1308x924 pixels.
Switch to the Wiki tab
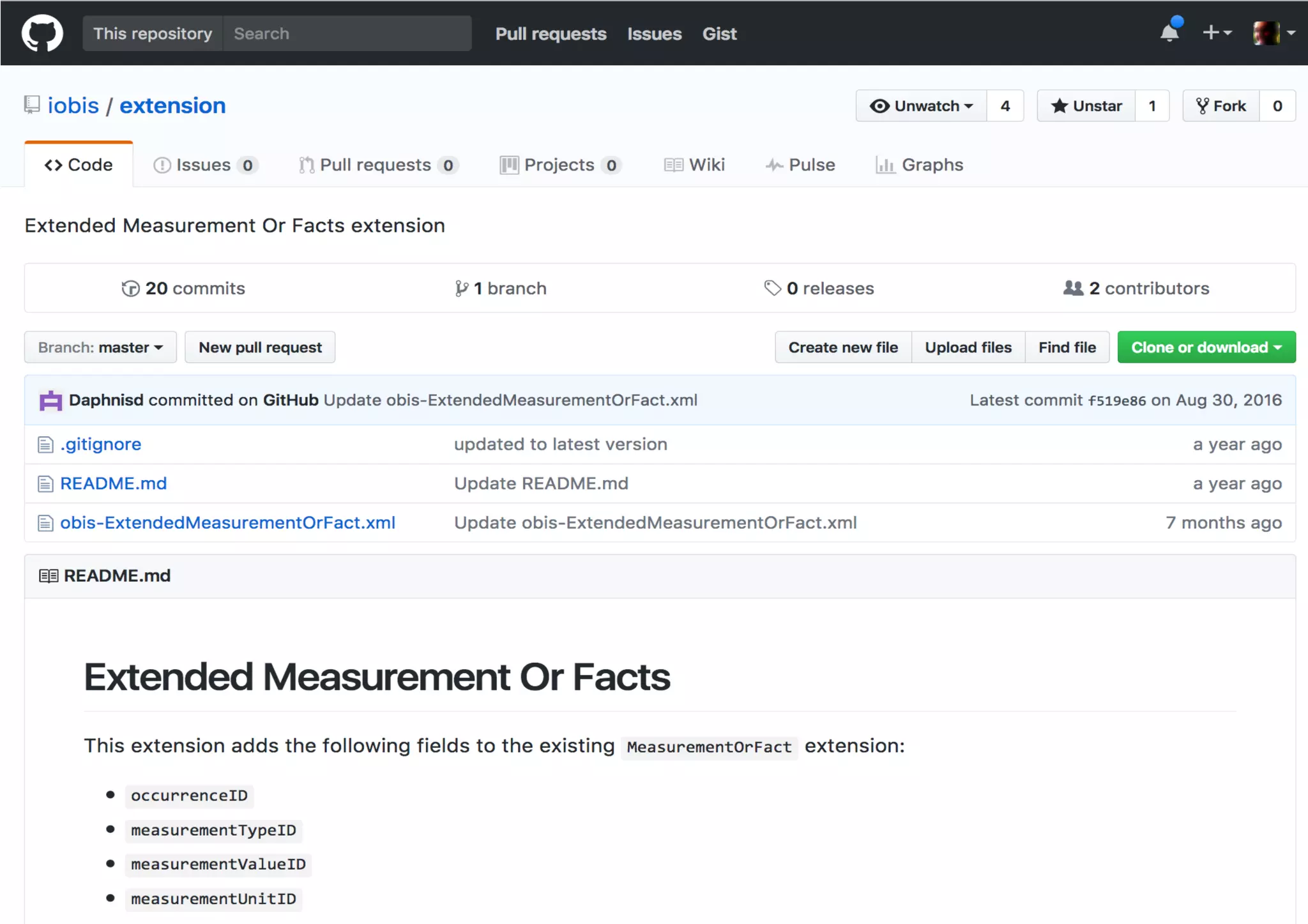pos(694,165)
